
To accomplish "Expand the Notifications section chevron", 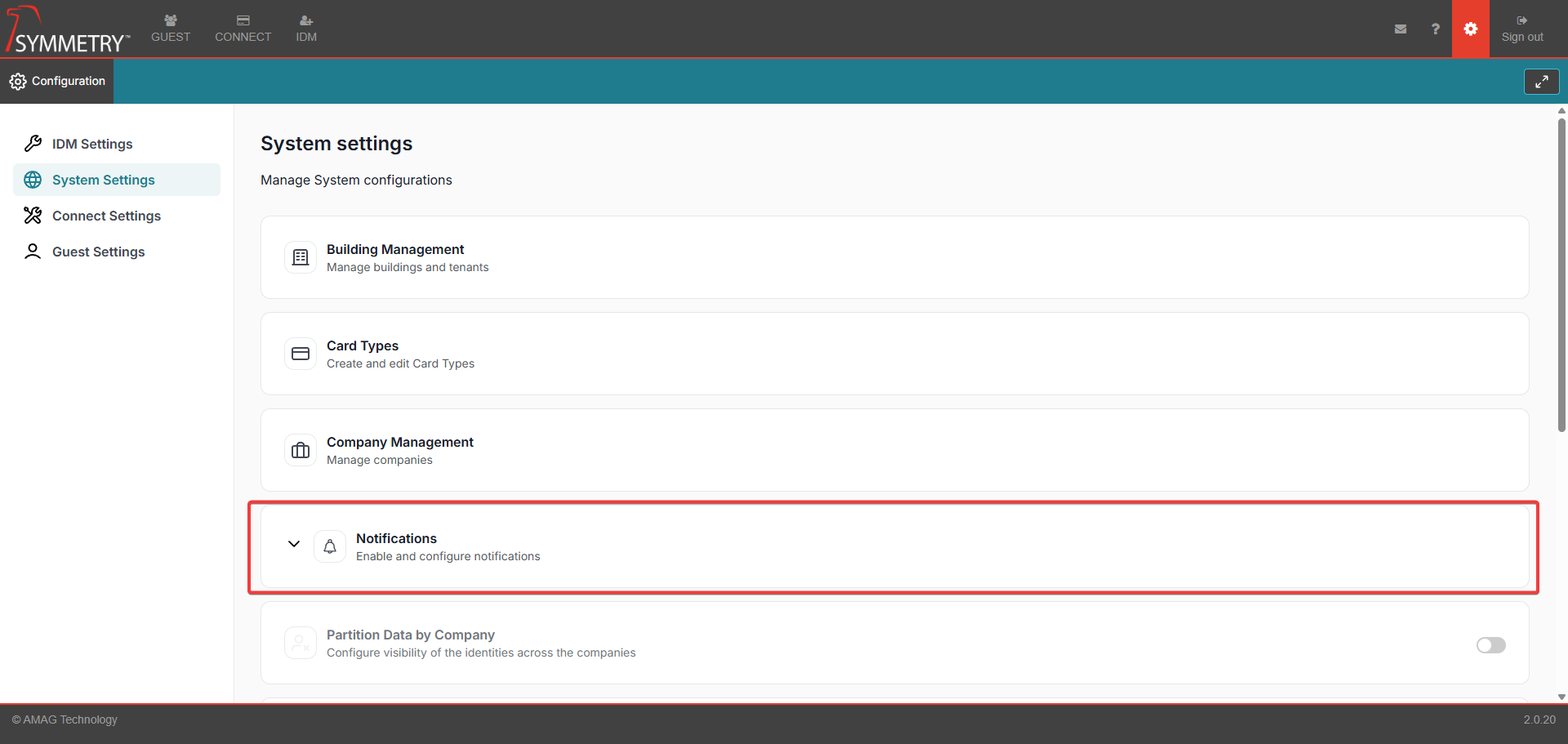I will pos(294,544).
